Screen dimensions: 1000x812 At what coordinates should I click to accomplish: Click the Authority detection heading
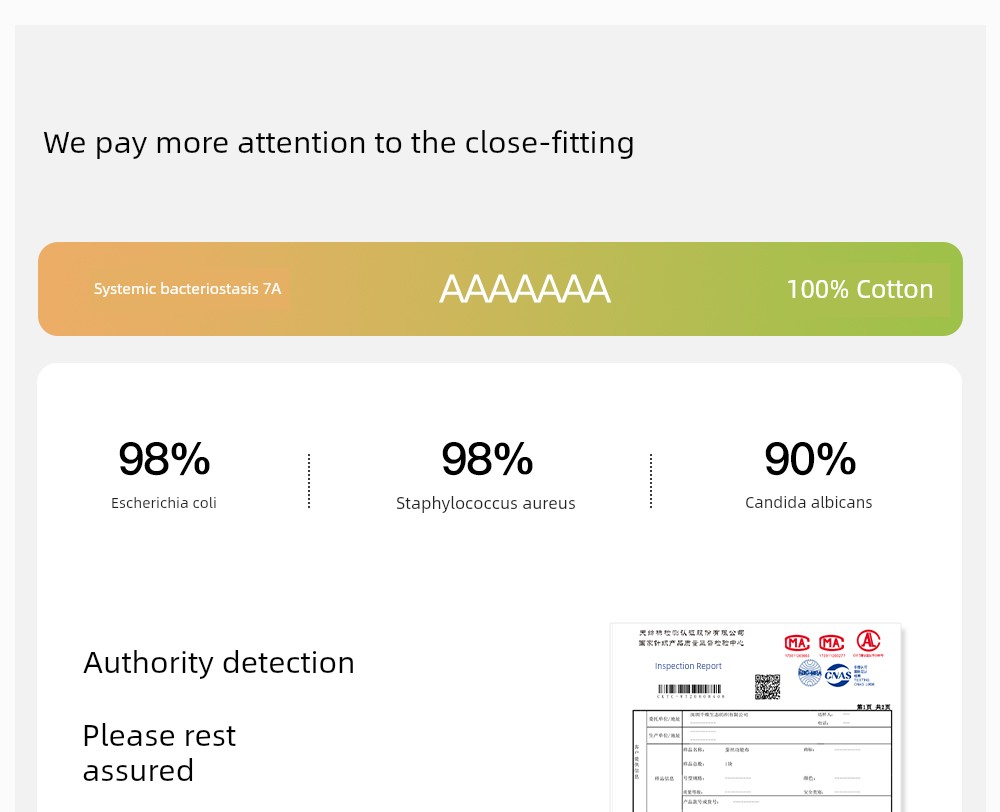[x=219, y=662]
